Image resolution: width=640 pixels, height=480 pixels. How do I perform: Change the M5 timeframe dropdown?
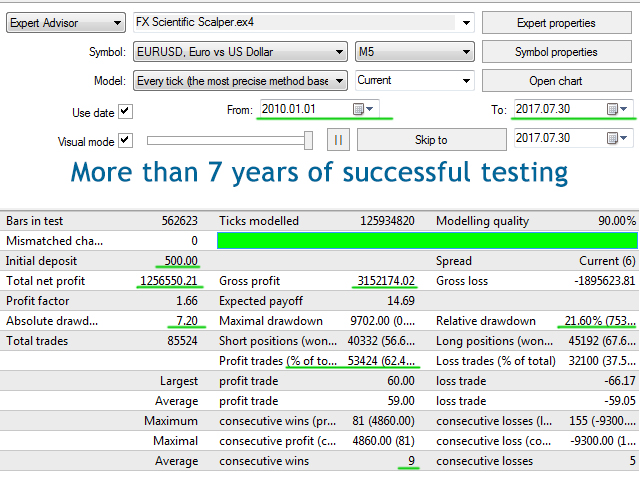tap(465, 52)
